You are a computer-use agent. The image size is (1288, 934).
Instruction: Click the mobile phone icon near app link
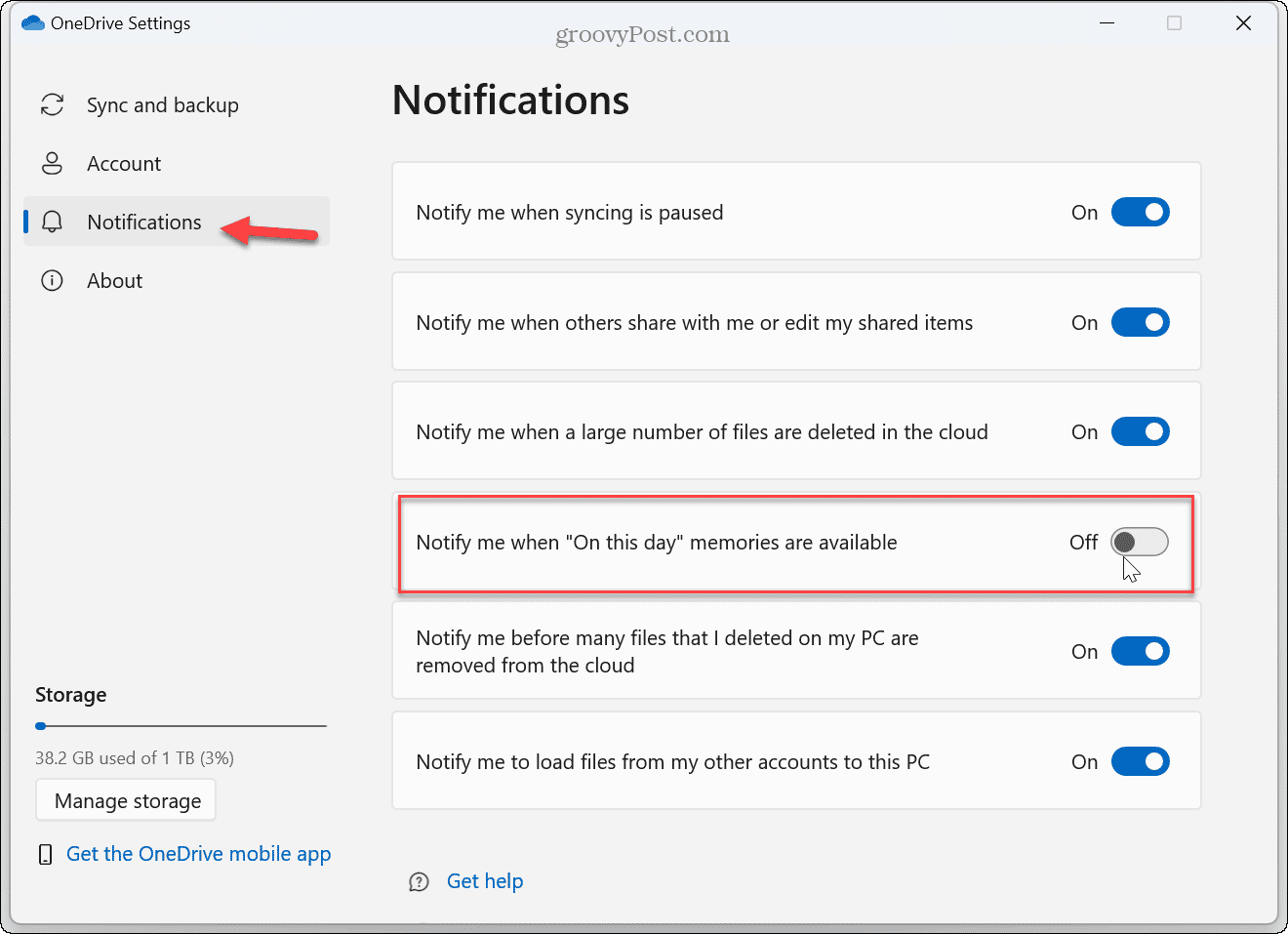tap(45, 855)
